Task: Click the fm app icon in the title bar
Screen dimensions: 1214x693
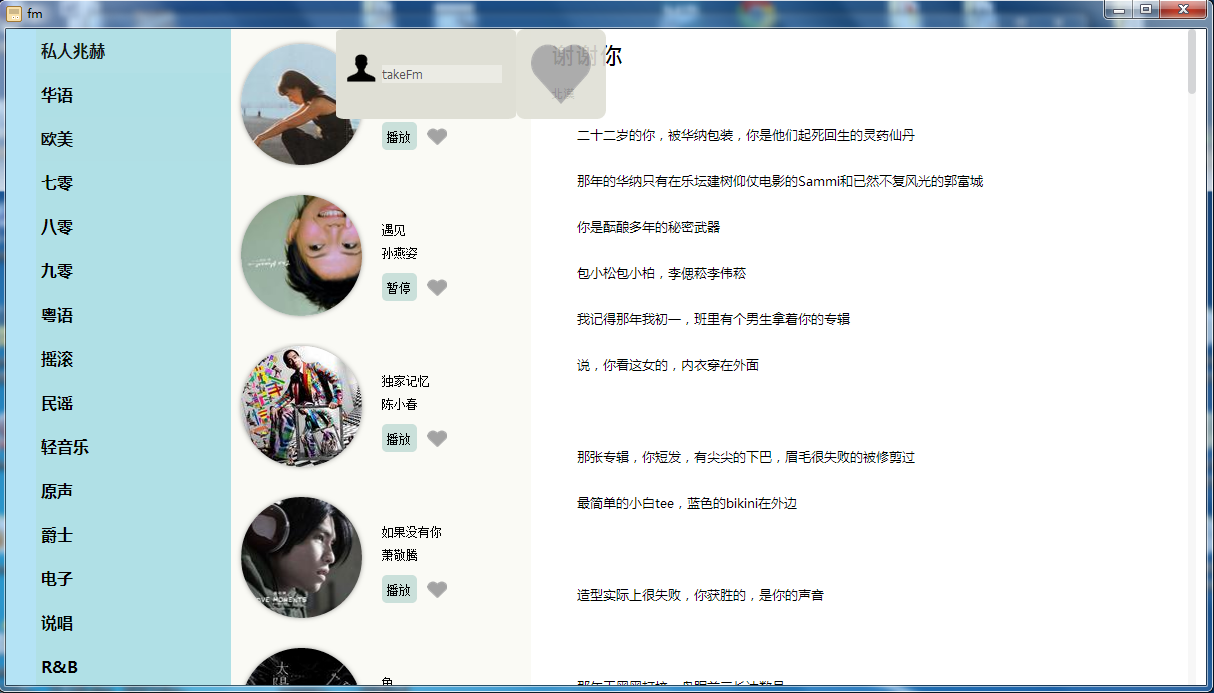Action: pyautogui.click(x=14, y=13)
